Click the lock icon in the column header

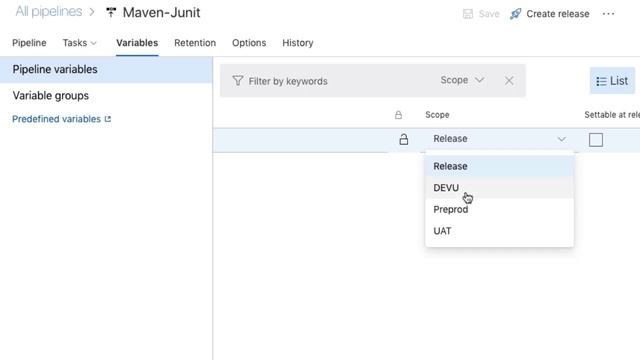tap(398, 115)
